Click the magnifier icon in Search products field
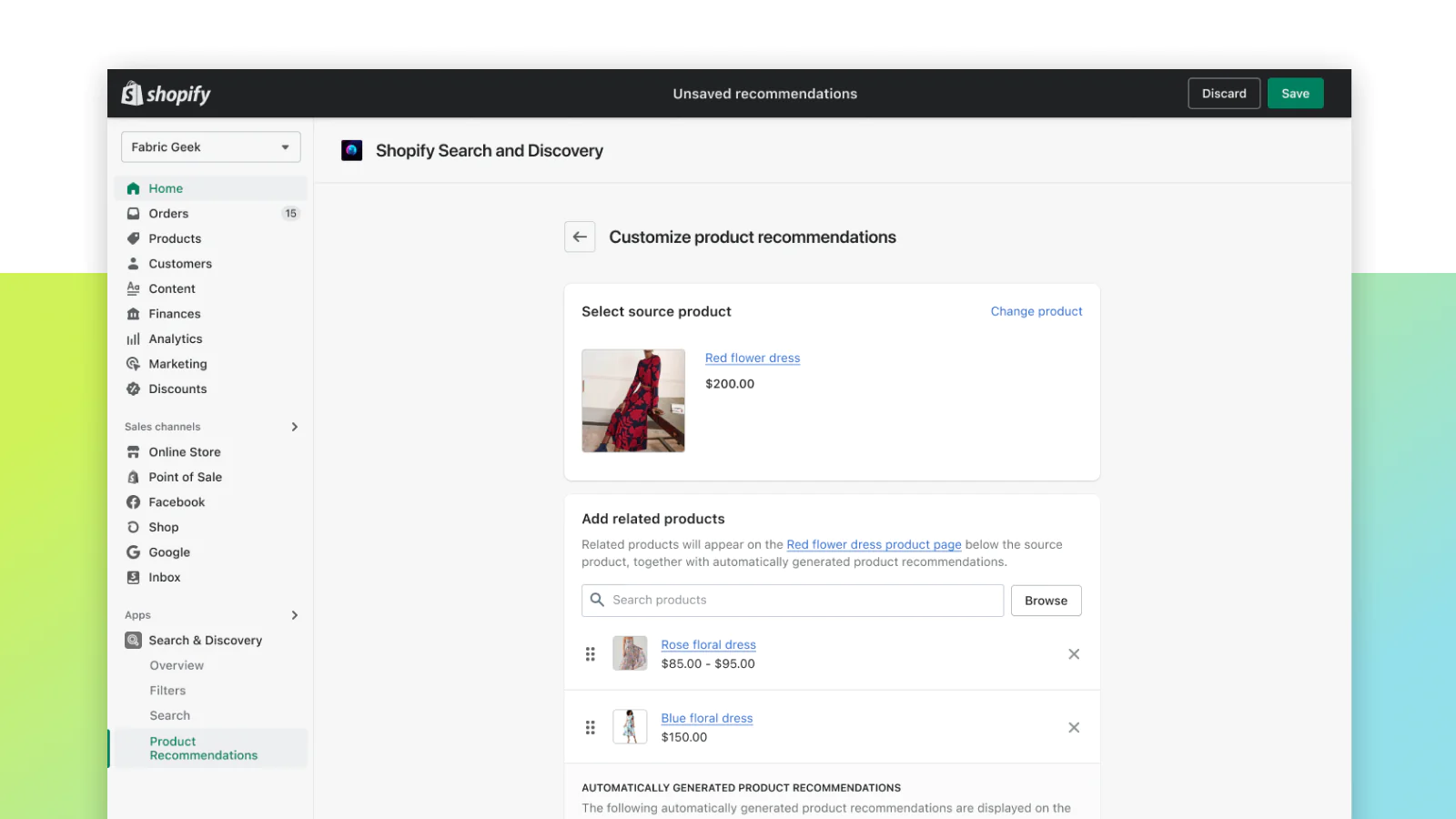This screenshot has height=819, width=1456. pyautogui.click(x=597, y=600)
